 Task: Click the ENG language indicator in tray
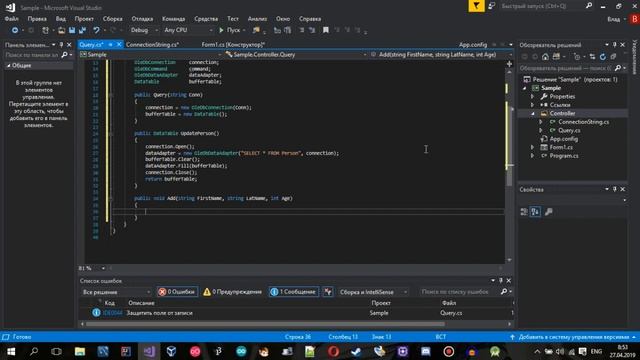(596, 351)
